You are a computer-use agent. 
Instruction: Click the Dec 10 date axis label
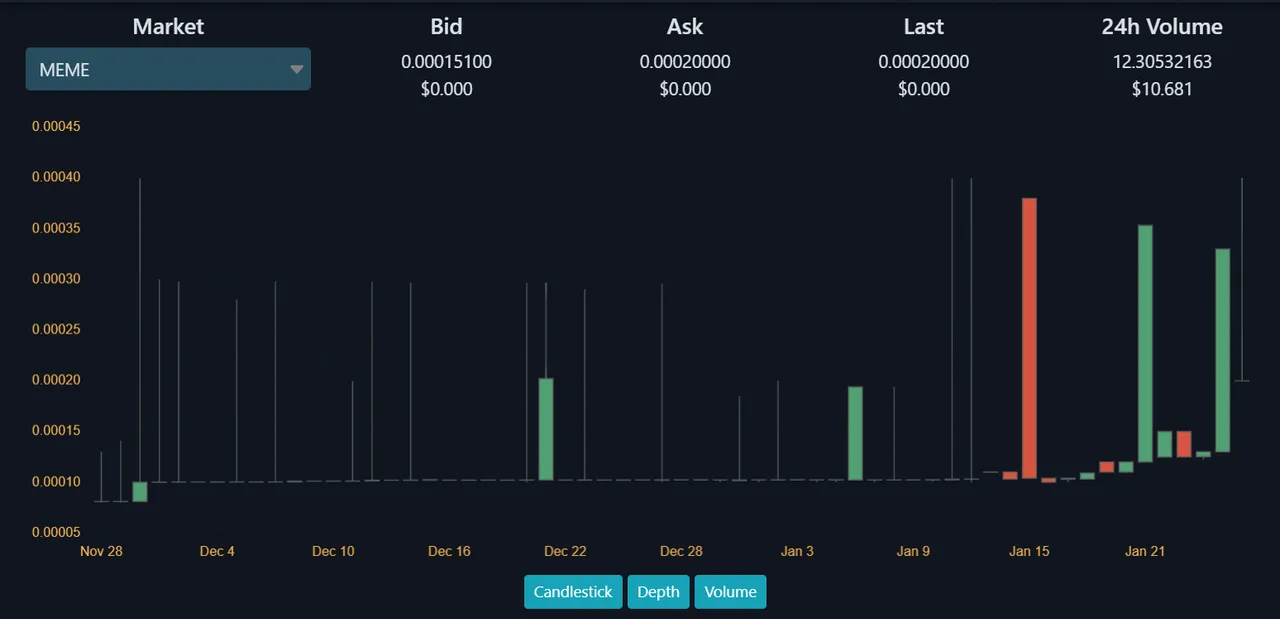pos(333,551)
